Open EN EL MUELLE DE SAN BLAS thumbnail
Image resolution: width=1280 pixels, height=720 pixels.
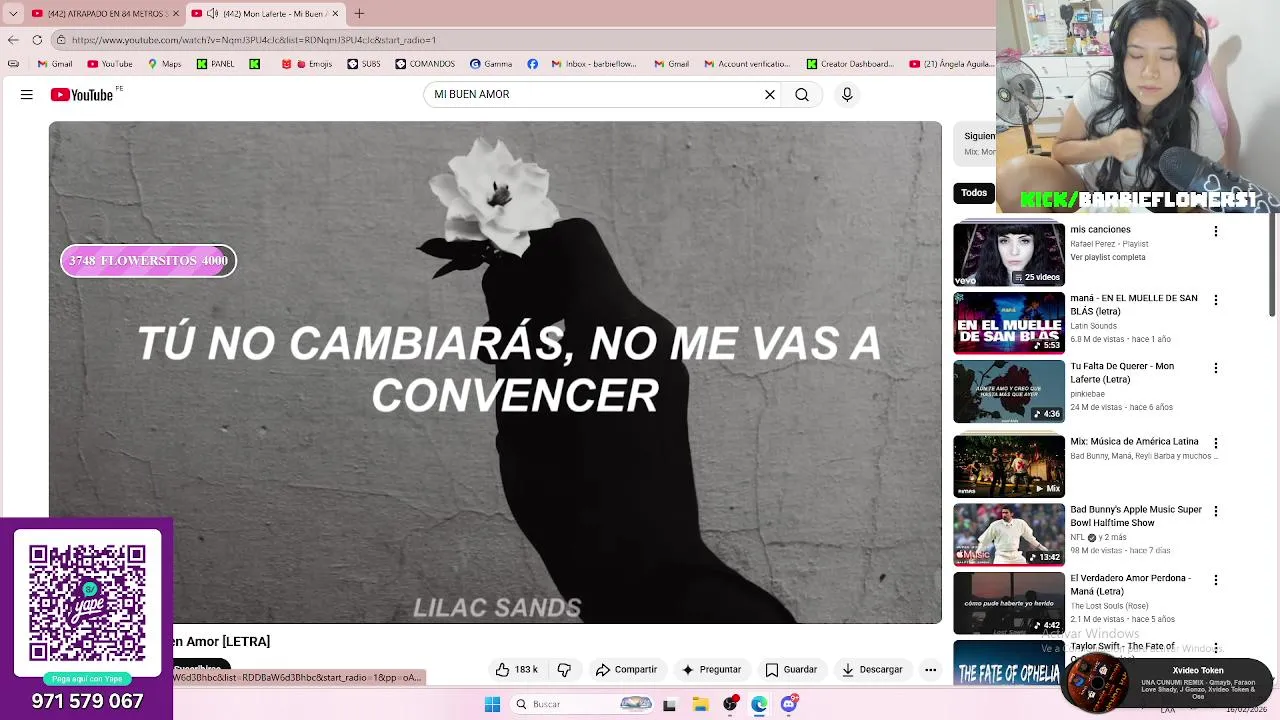1009,323
